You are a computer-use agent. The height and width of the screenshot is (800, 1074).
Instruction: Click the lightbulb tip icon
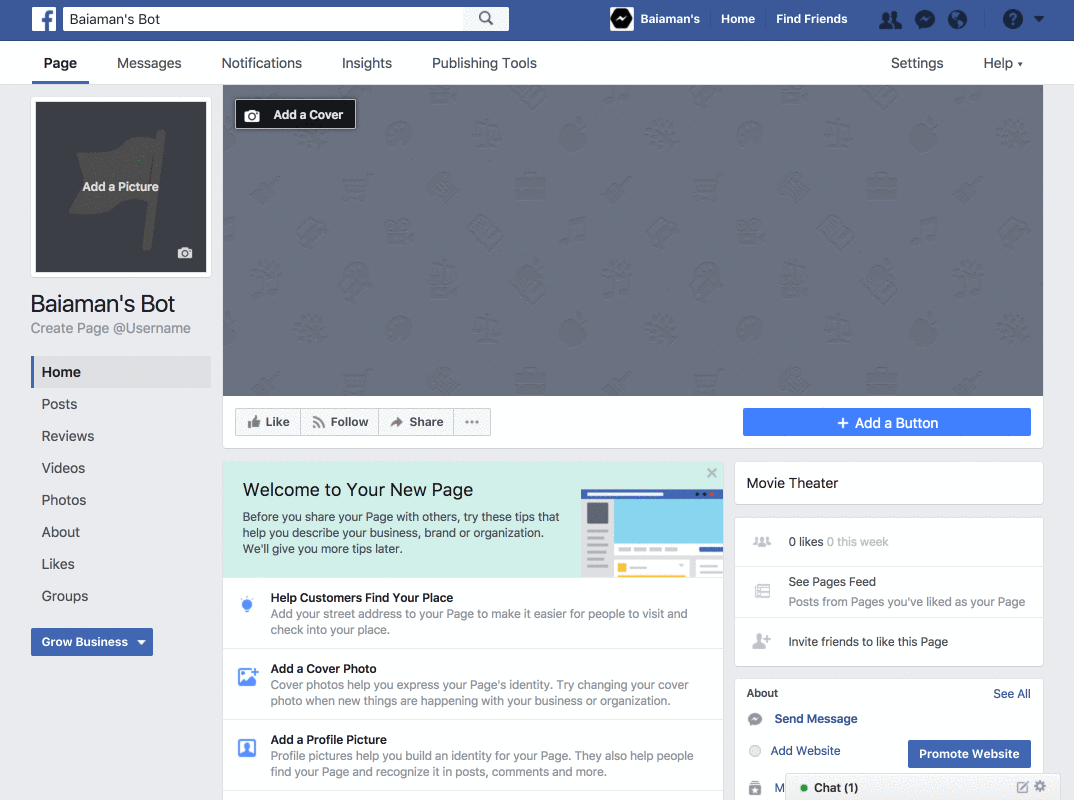click(x=247, y=604)
